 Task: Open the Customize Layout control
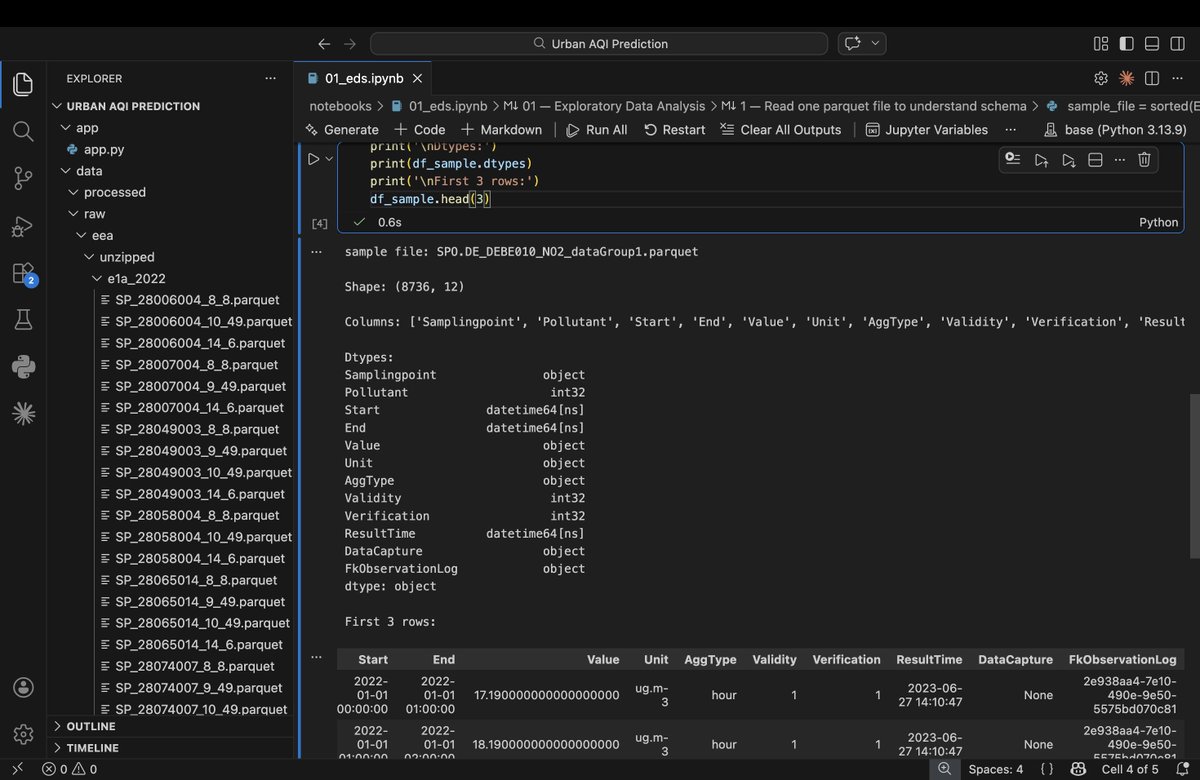point(1101,44)
